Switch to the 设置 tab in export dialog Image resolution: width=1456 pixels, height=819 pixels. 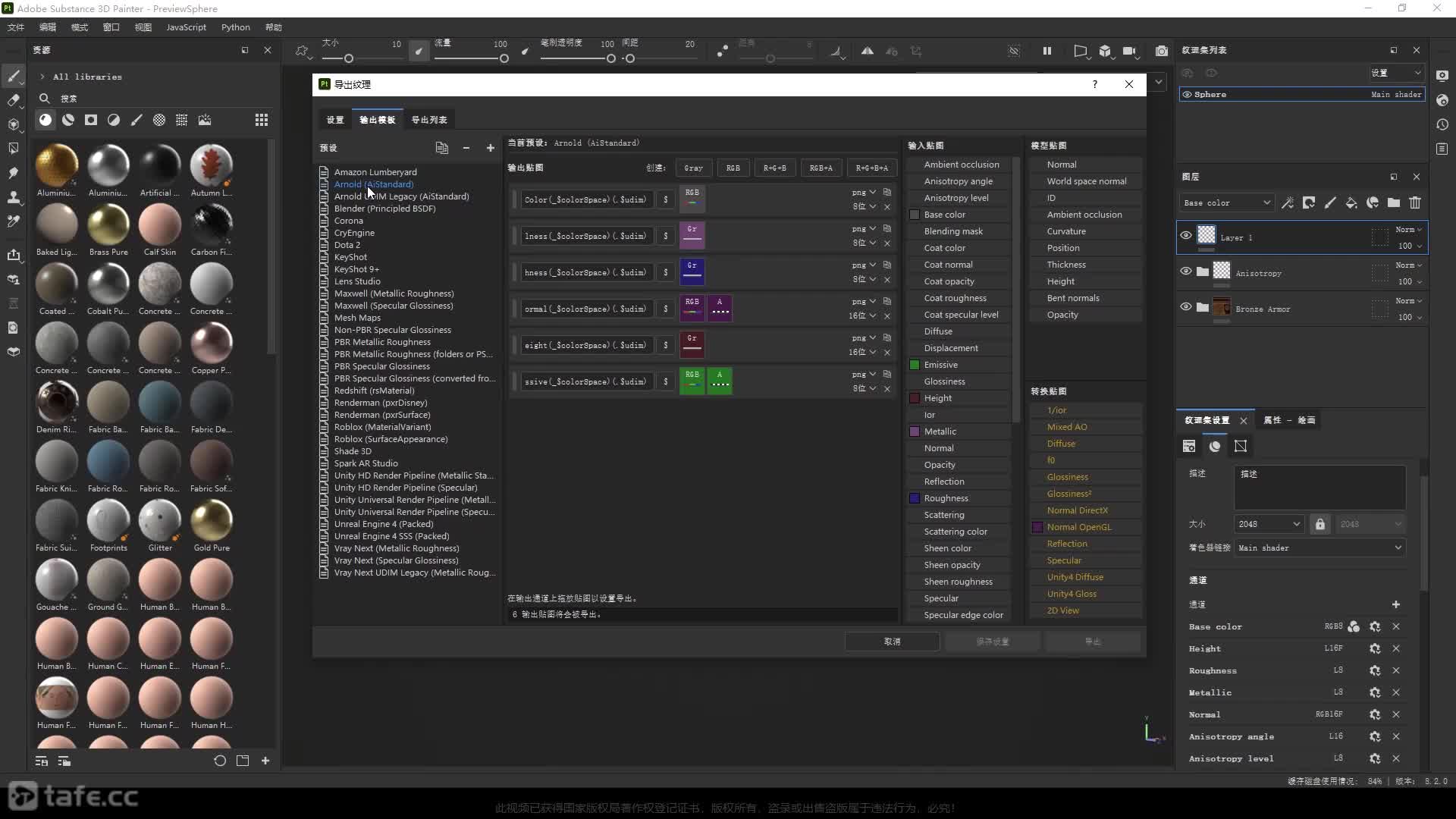tap(335, 120)
